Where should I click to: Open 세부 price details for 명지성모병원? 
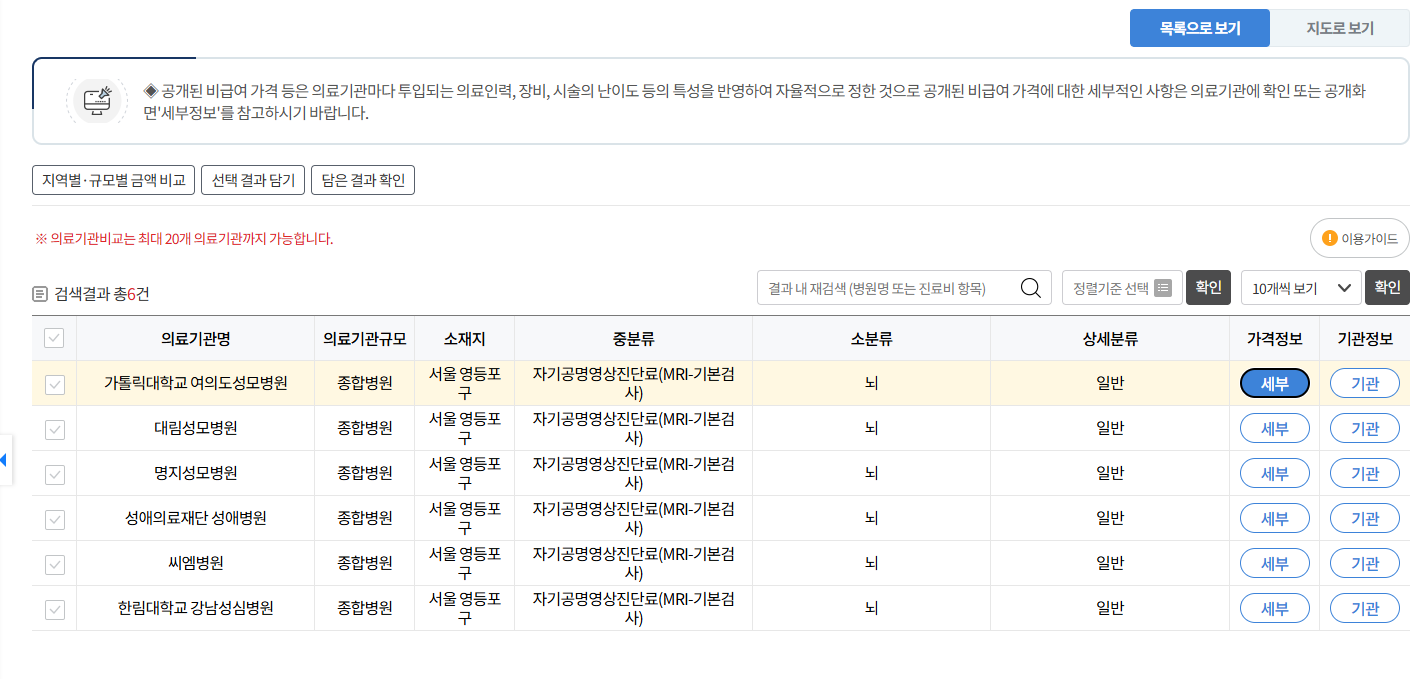[1274, 472]
